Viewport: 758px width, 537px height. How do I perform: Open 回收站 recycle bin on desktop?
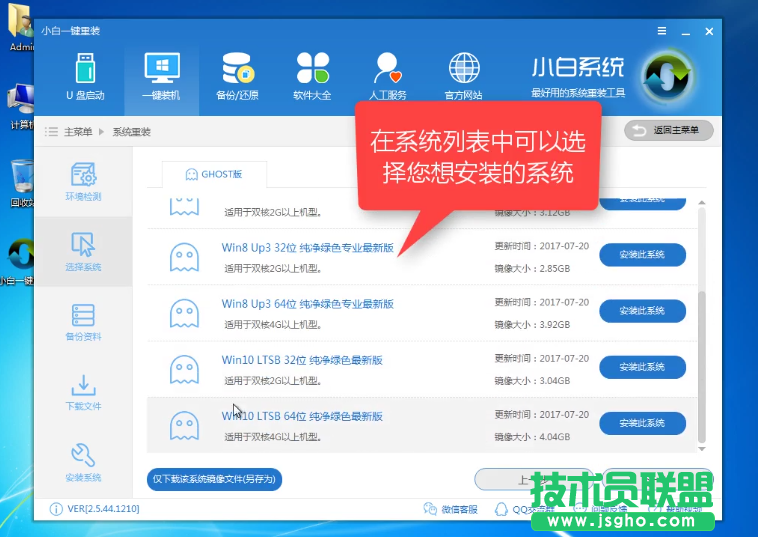coord(22,184)
